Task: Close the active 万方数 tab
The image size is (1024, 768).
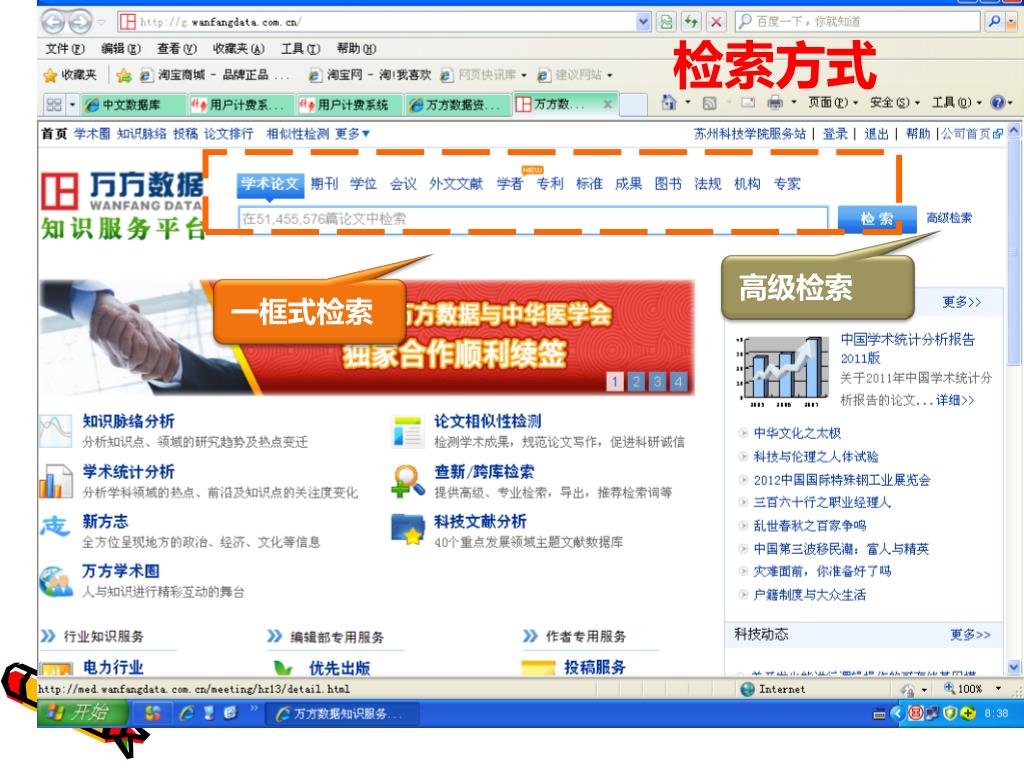Action: 607,104
